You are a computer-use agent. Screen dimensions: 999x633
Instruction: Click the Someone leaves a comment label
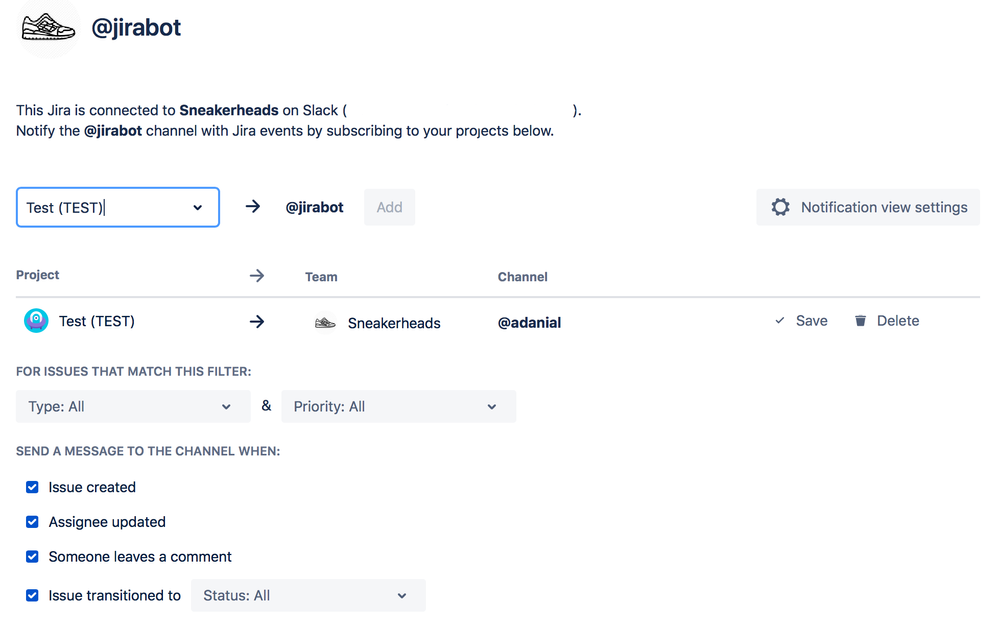(140, 557)
